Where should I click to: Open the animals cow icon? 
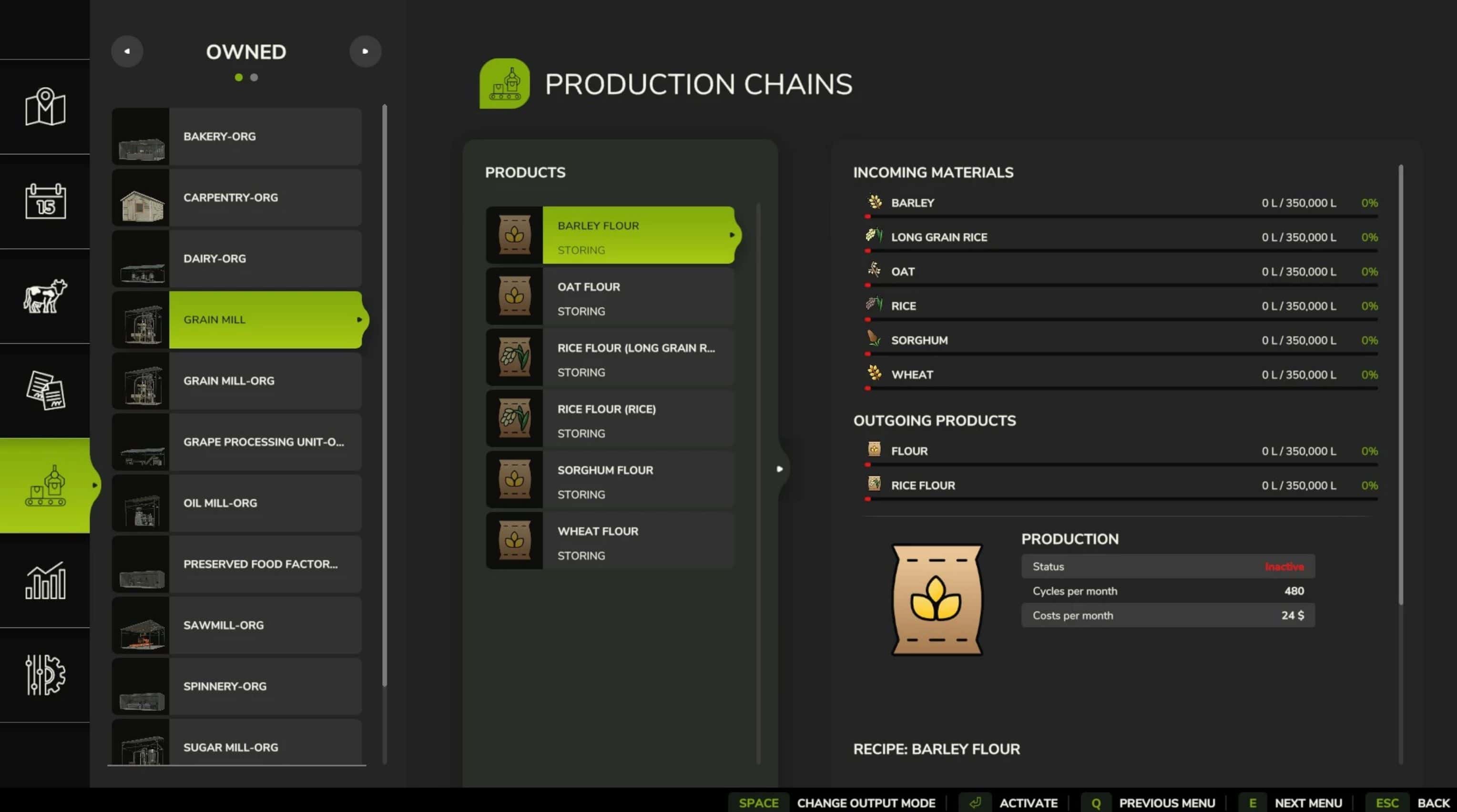click(x=45, y=296)
